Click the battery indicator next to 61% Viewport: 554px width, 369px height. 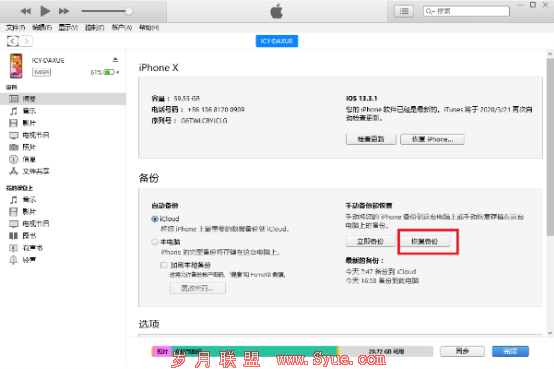point(109,72)
